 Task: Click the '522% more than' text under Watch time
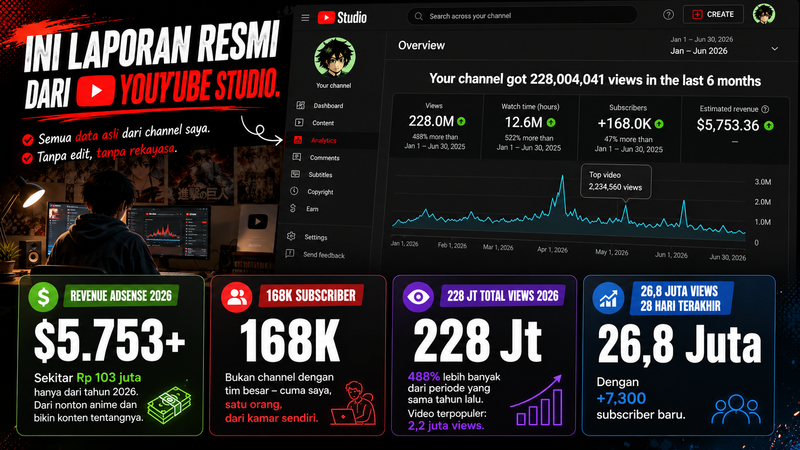click(x=529, y=138)
